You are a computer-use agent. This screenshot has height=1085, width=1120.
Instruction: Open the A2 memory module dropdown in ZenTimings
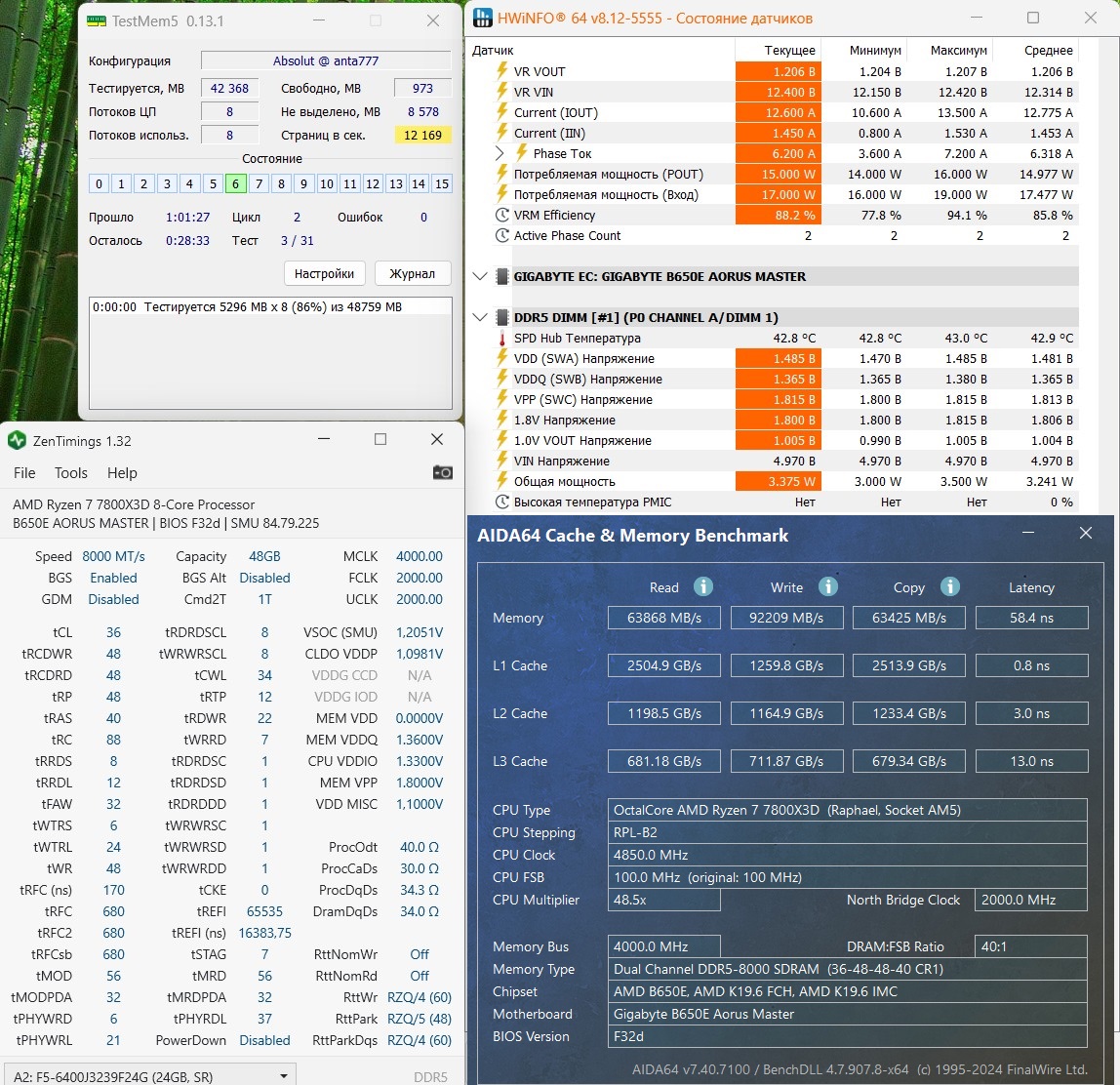click(x=149, y=1075)
